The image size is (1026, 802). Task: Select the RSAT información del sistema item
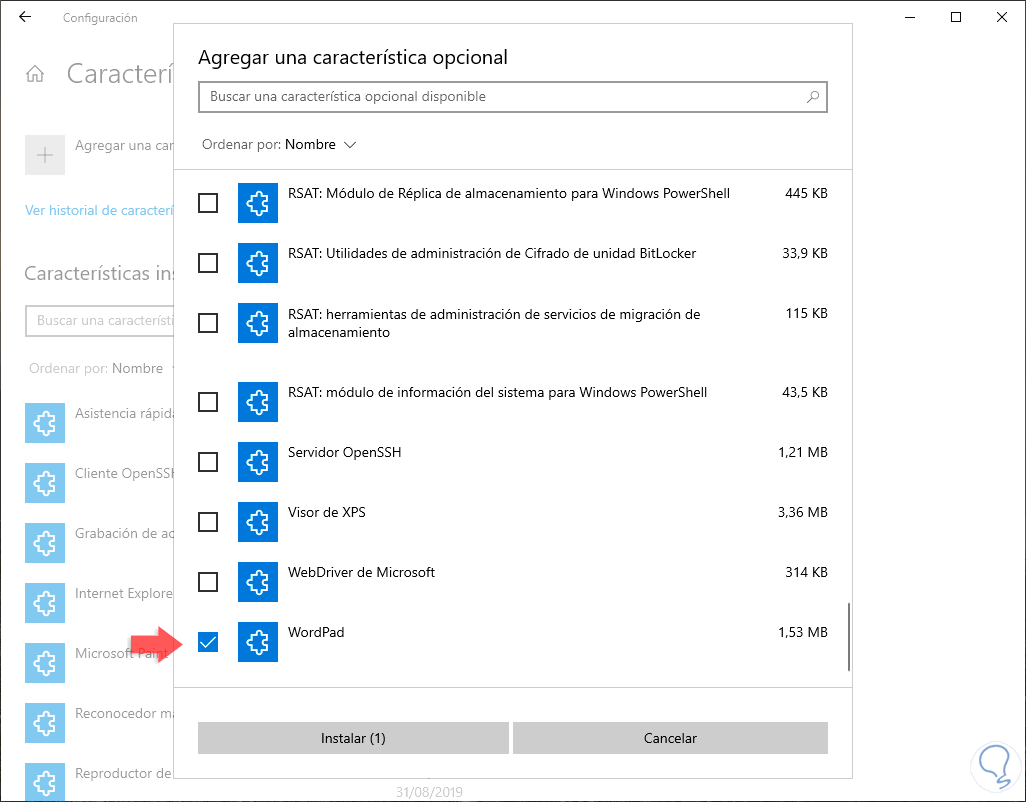point(497,392)
